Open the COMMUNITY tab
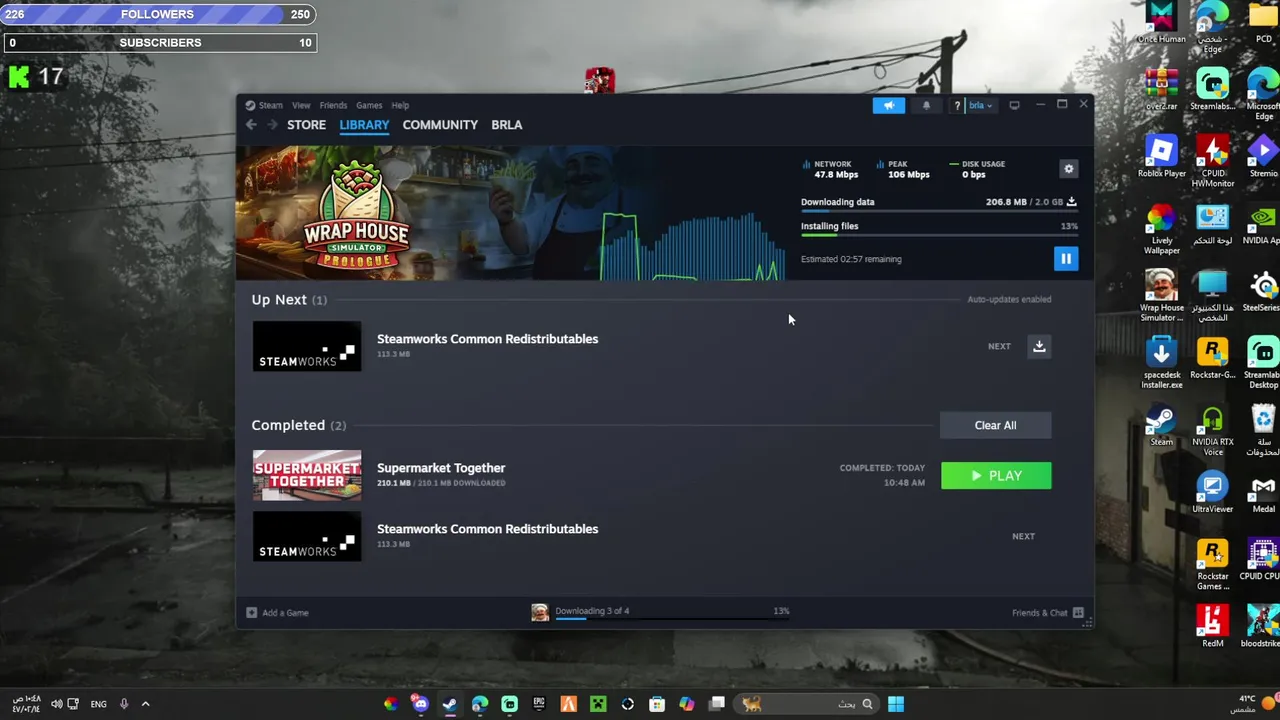 point(440,125)
